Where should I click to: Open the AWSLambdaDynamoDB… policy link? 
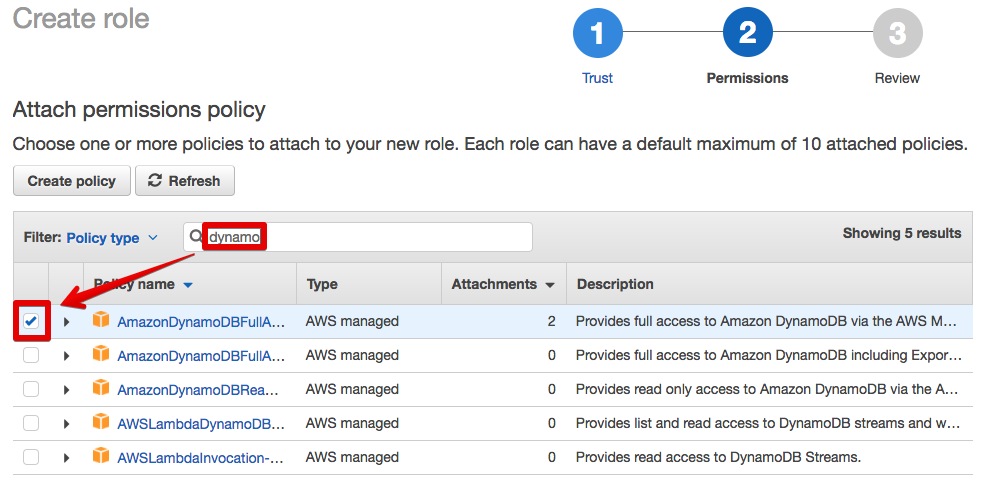pos(201,424)
